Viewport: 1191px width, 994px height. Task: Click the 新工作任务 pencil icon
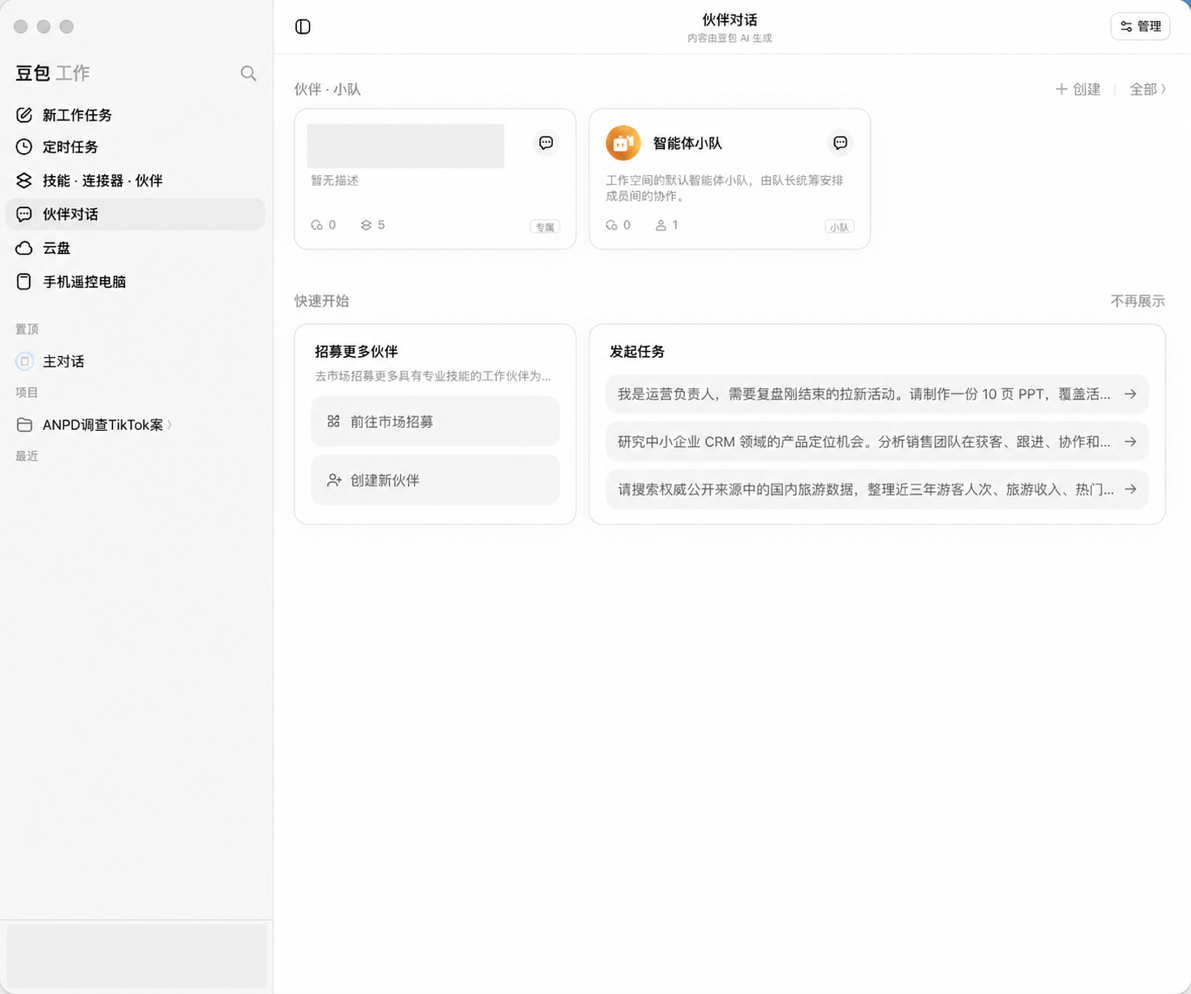tap(24, 115)
